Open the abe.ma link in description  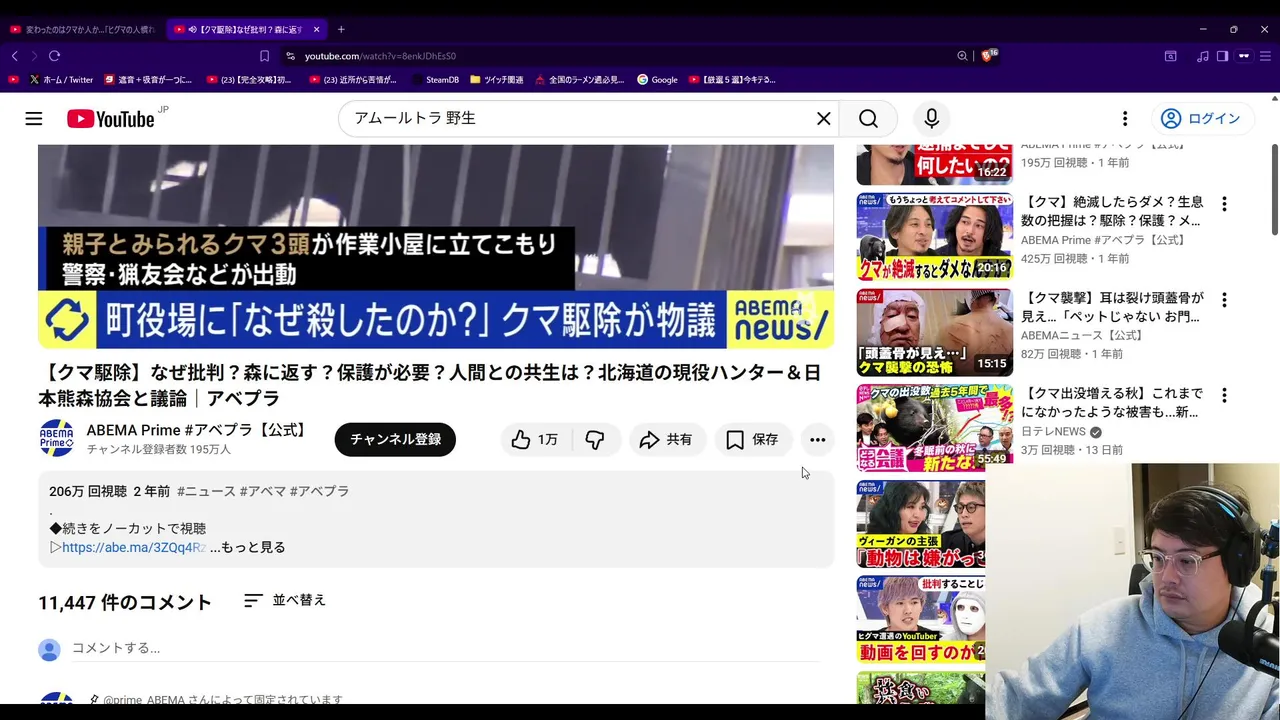[x=134, y=547]
